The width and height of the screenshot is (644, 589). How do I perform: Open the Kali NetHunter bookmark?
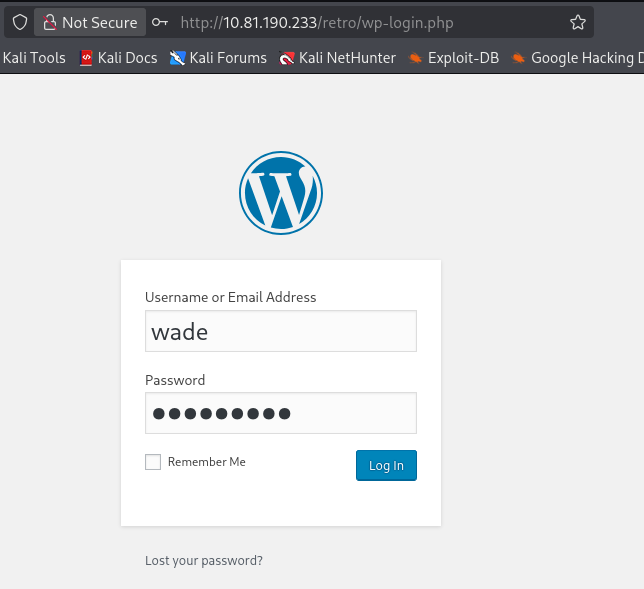coord(338,58)
